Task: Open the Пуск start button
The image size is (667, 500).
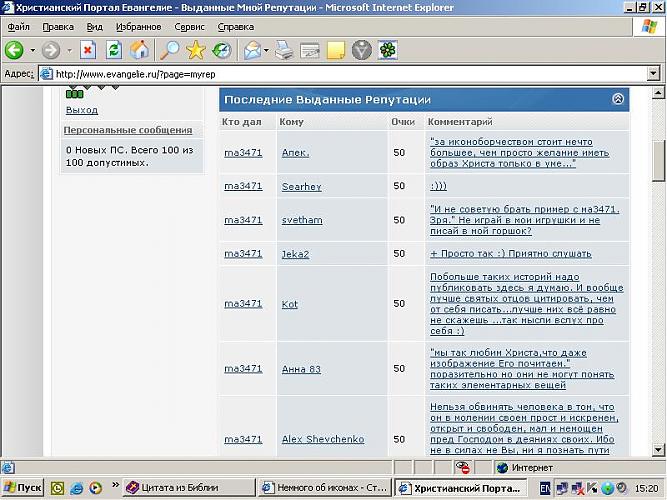Action: coord(24,488)
